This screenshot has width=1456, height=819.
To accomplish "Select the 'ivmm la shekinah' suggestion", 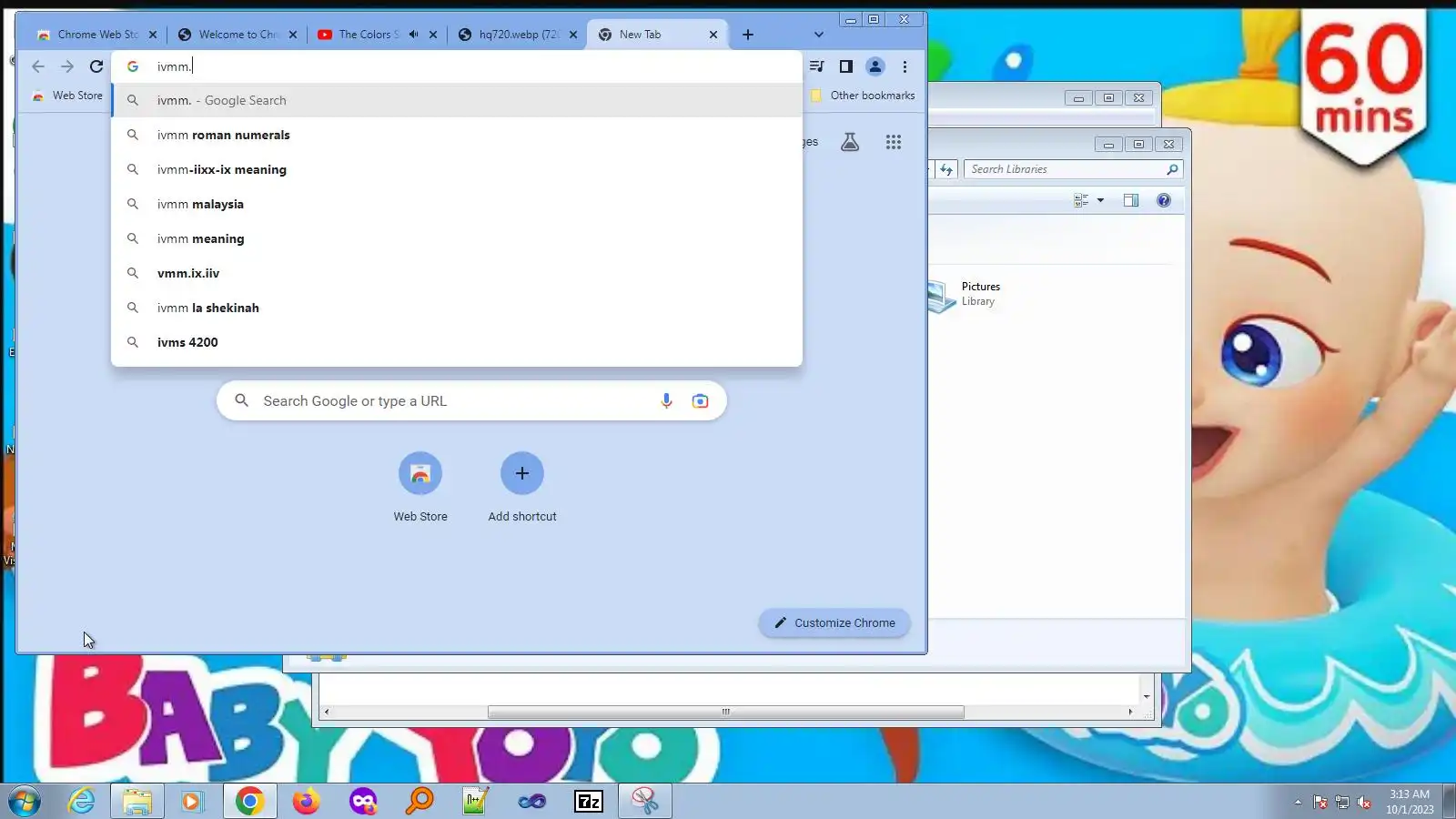I will click(x=457, y=308).
